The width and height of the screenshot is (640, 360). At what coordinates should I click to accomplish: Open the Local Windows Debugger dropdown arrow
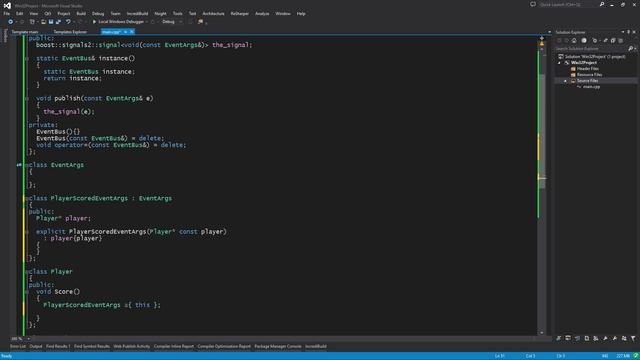pyautogui.click(x=147, y=22)
